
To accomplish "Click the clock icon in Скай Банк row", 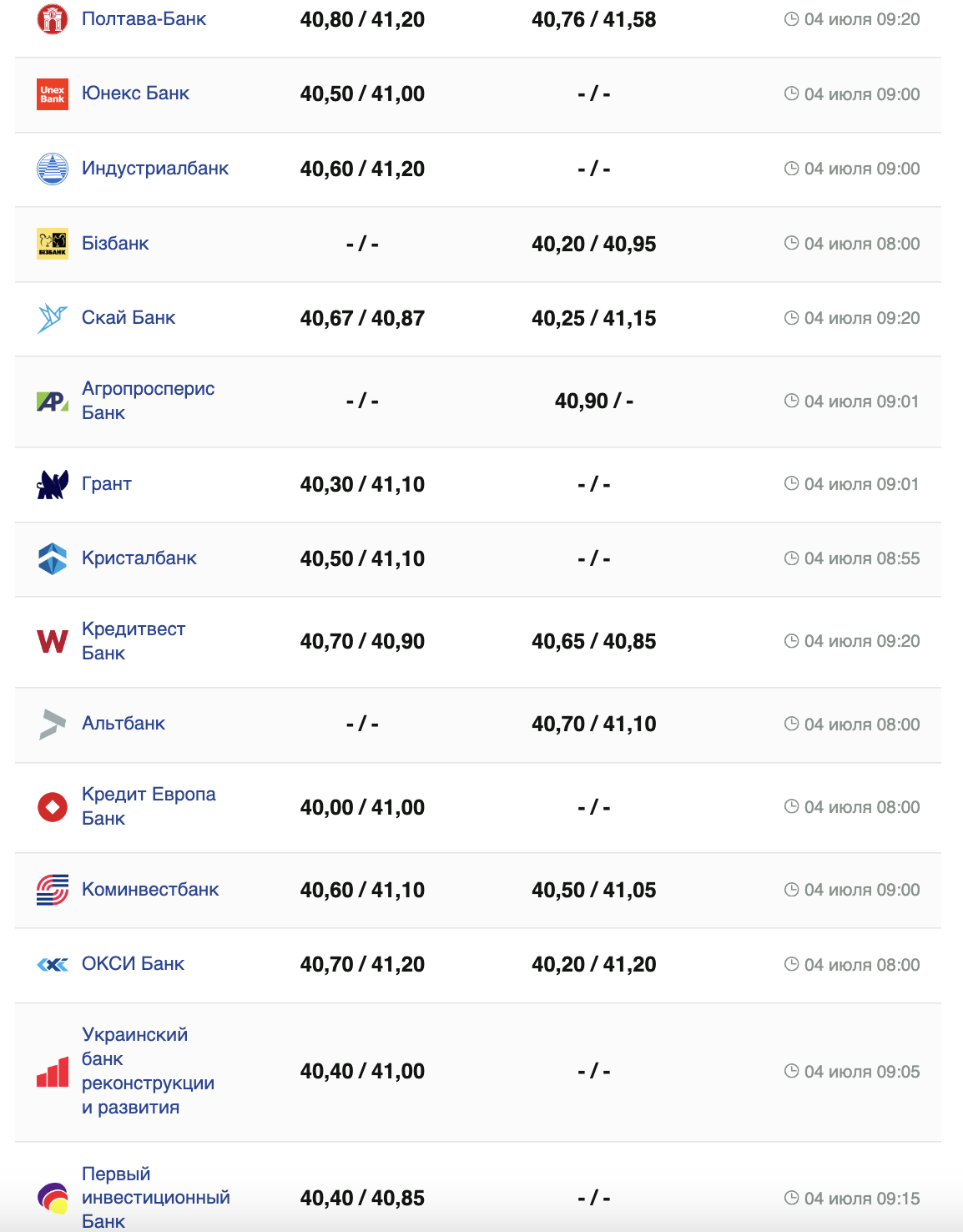I will [x=791, y=318].
